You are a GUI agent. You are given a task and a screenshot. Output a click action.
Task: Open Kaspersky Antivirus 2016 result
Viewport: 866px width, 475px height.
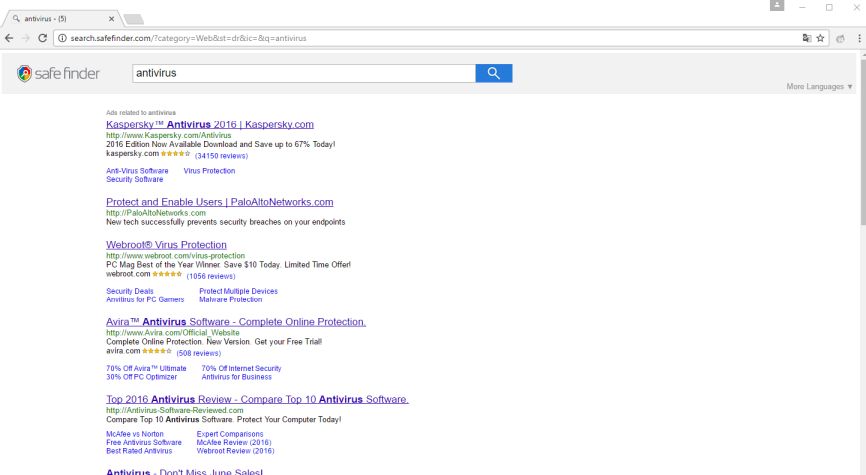[210, 124]
